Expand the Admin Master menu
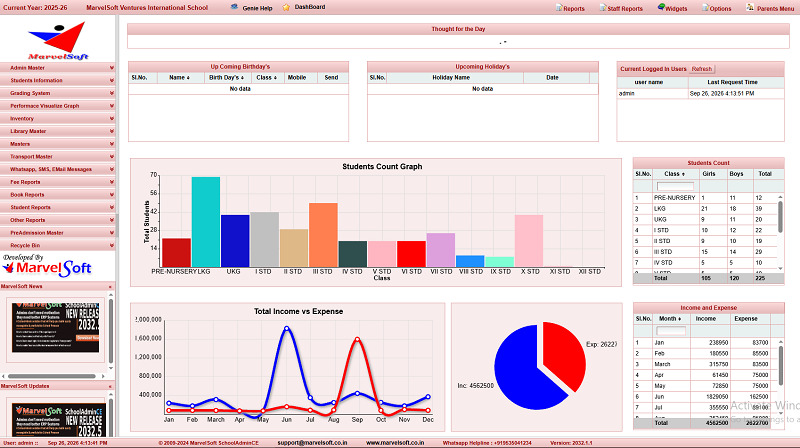 (58, 67)
